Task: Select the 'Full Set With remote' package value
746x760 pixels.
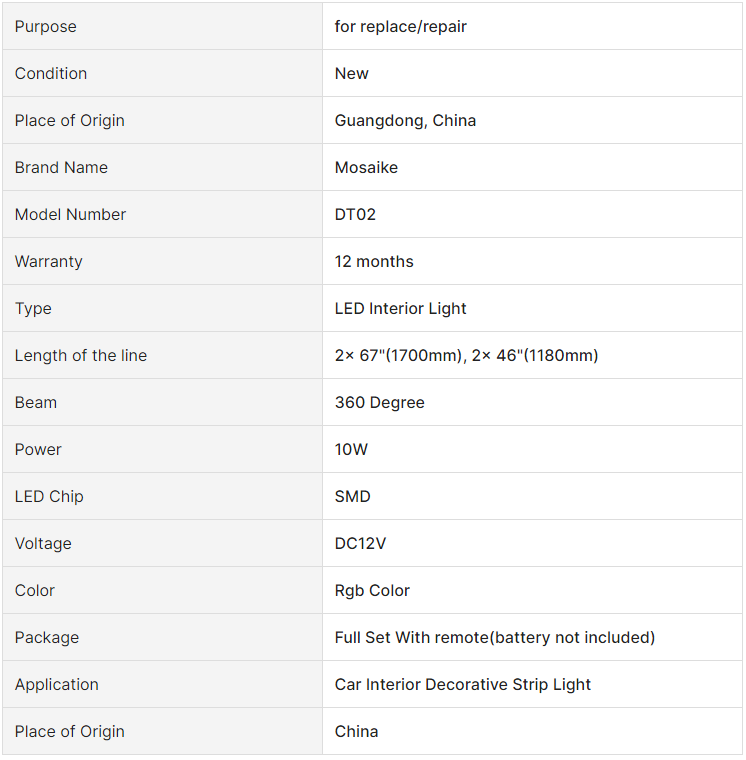Action: pos(494,637)
